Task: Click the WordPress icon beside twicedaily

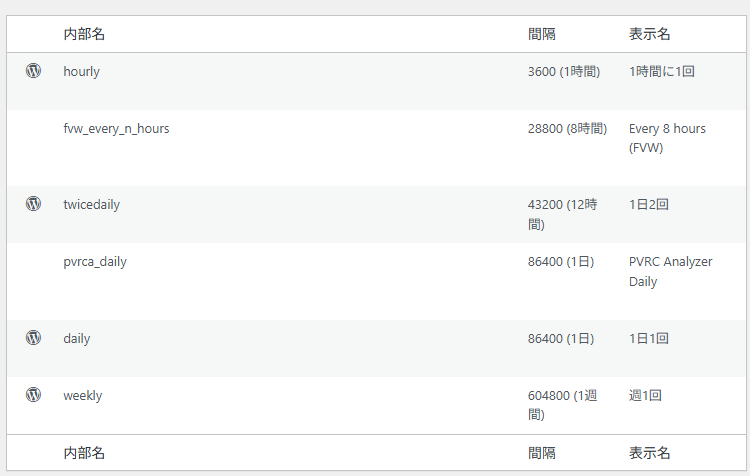Action: [33, 204]
